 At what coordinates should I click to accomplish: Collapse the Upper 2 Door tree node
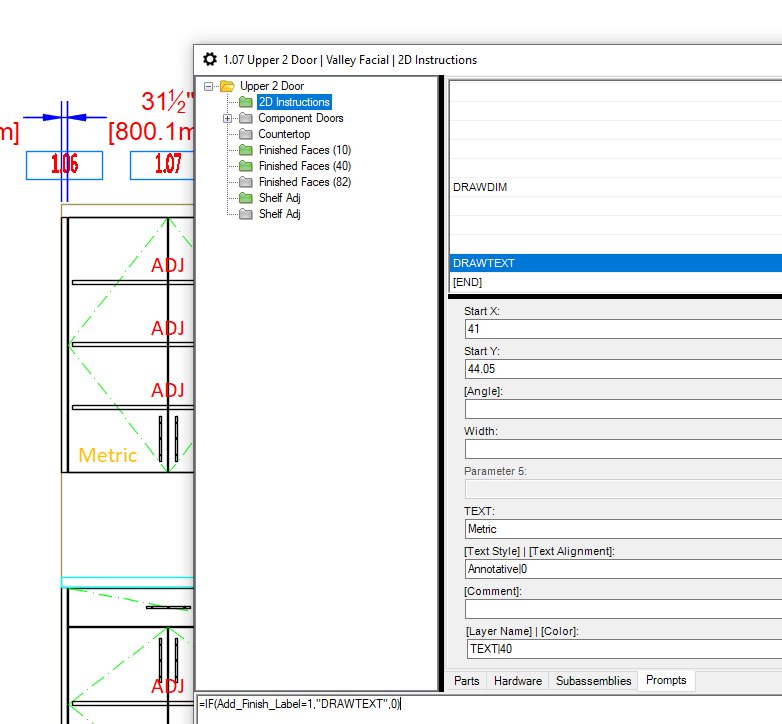point(209,86)
